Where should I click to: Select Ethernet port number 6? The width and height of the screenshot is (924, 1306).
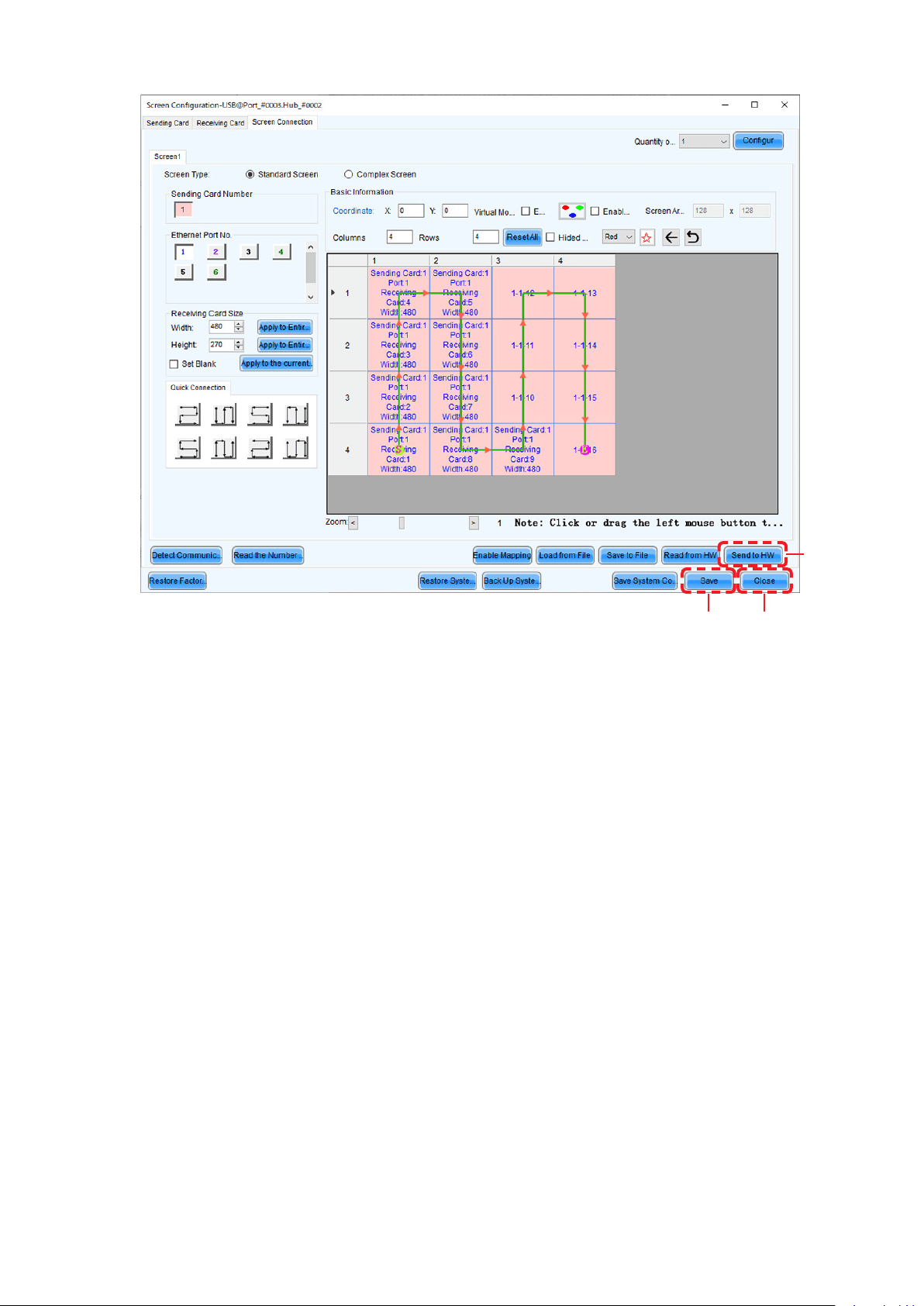216,272
